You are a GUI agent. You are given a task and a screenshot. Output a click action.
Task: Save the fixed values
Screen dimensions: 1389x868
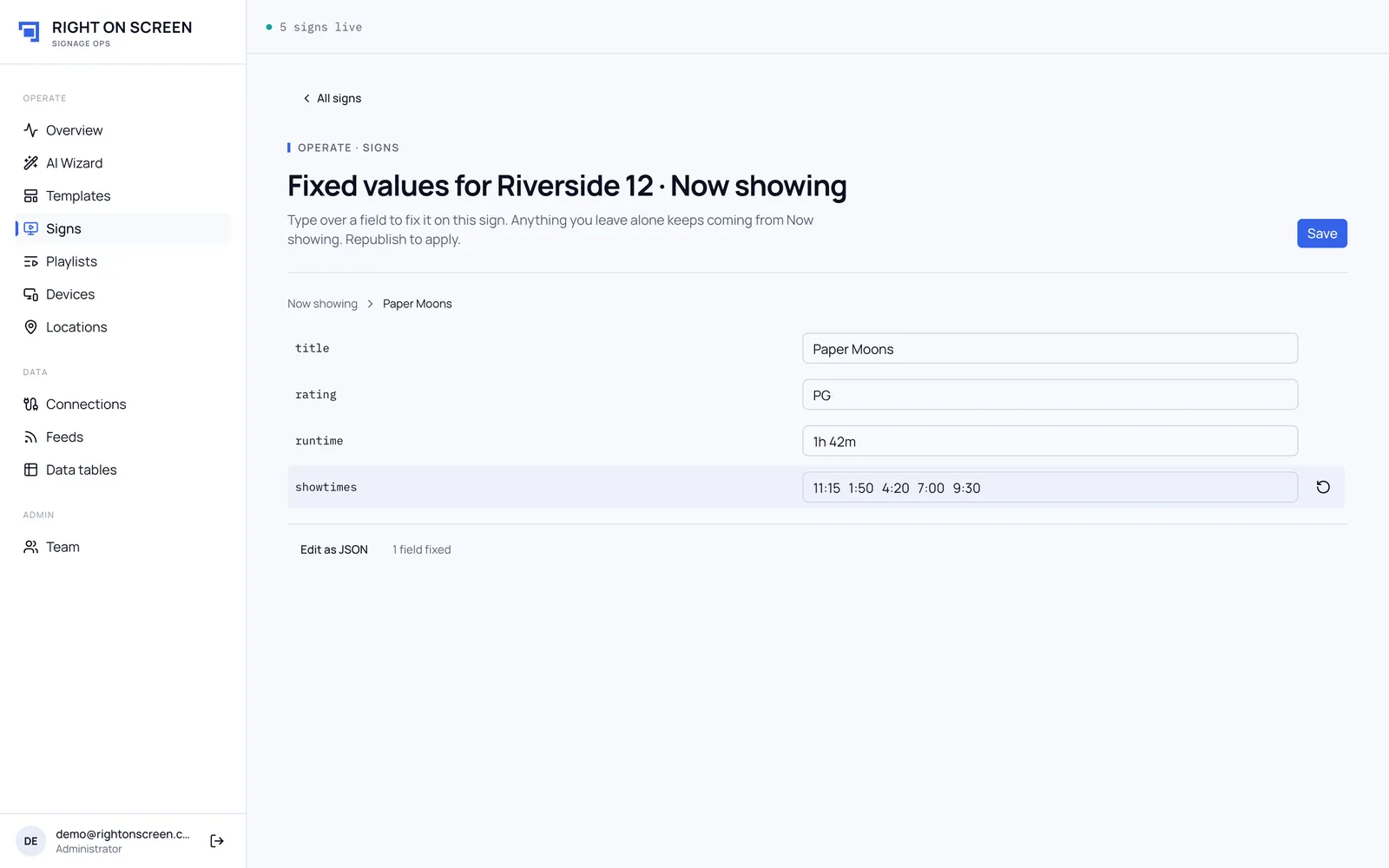pyautogui.click(x=1321, y=233)
